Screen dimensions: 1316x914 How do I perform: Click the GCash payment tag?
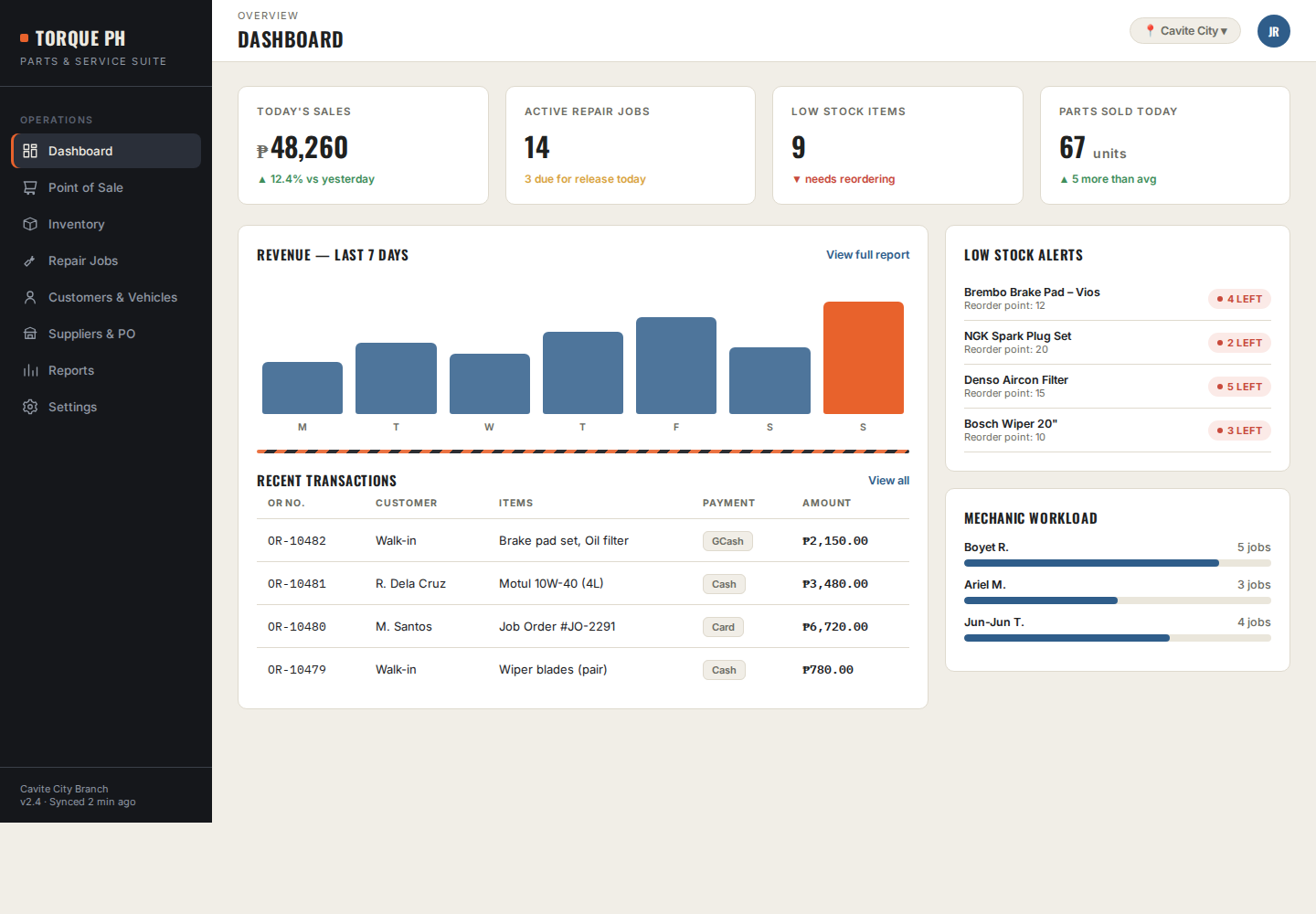(x=727, y=541)
